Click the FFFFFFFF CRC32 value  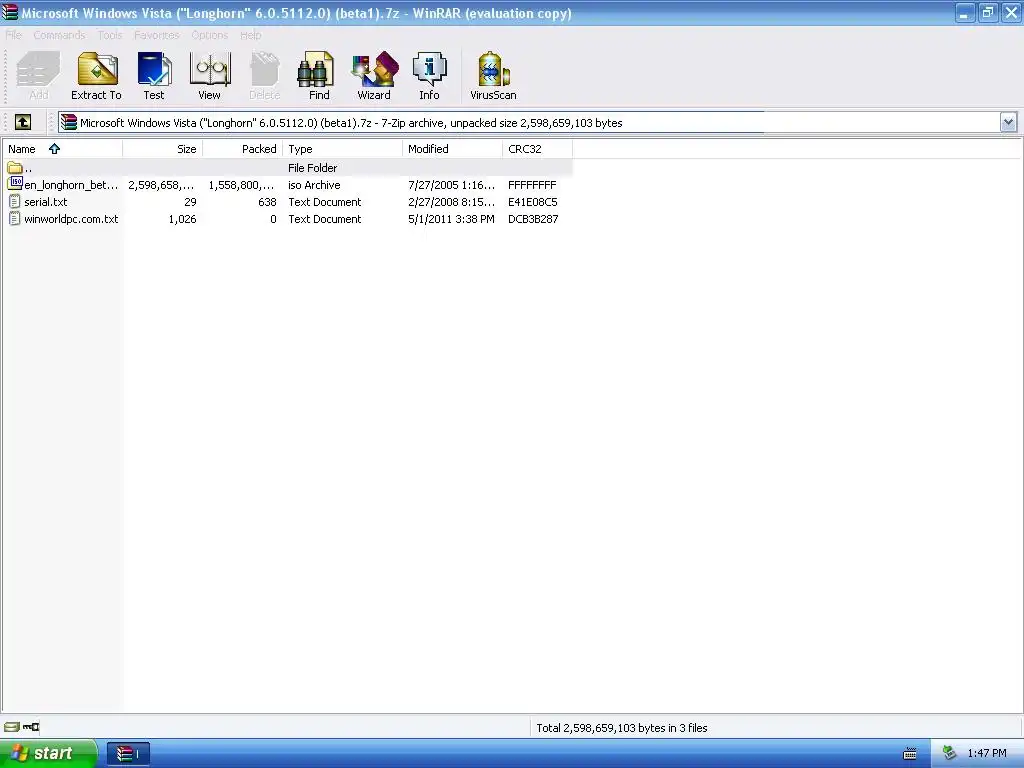532,185
